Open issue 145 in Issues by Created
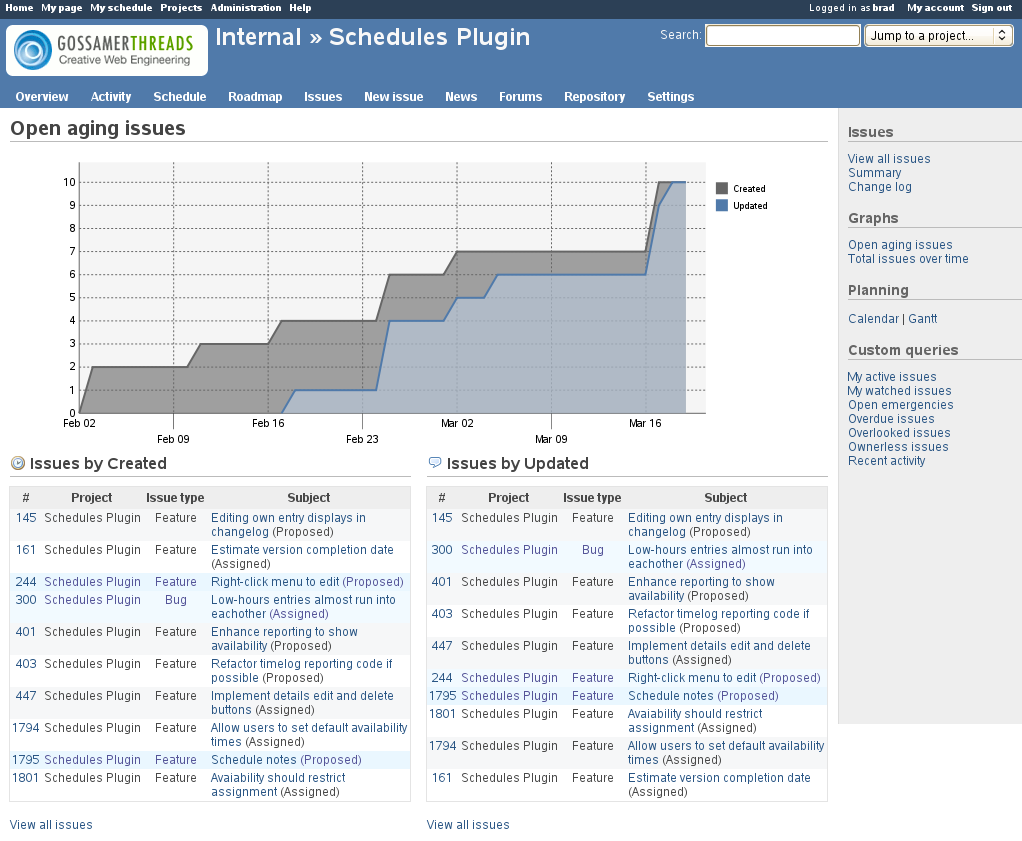1022x841 pixels. (26, 518)
